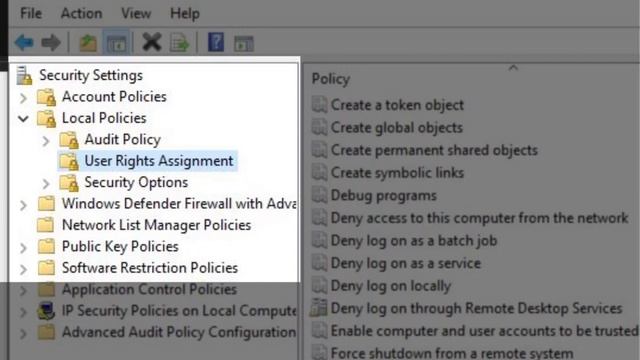This screenshot has height=360, width=640.
Task: Expand the Application Control Policies node
Action: coord(24,291)
